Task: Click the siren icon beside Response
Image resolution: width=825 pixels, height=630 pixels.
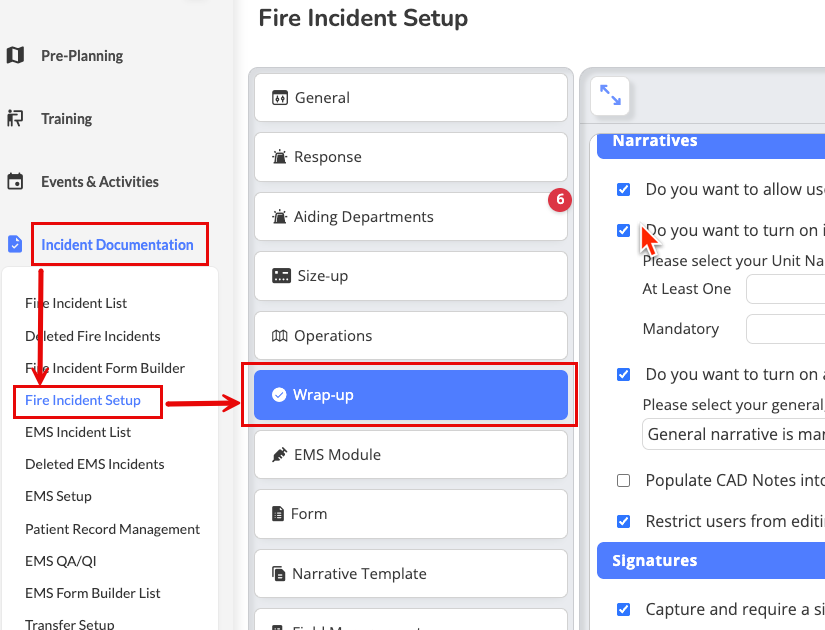Action: pyautogui.click(x=279, y=157)
